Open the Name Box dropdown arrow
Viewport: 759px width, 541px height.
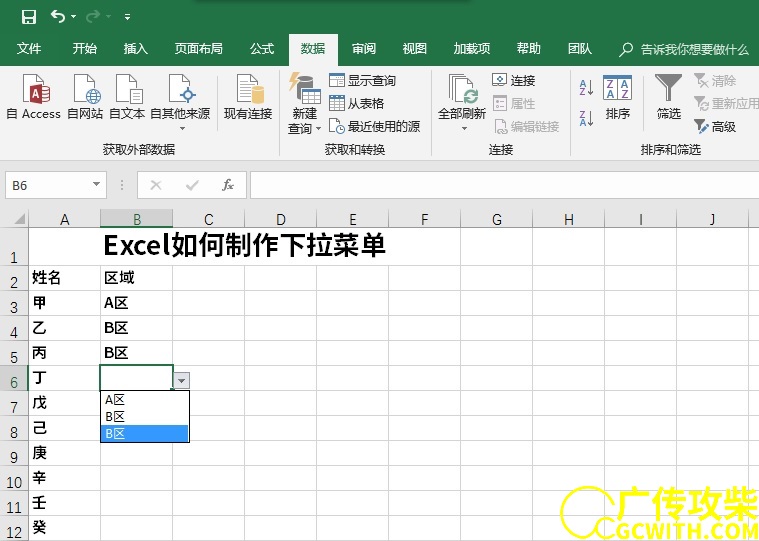point(96,184)
